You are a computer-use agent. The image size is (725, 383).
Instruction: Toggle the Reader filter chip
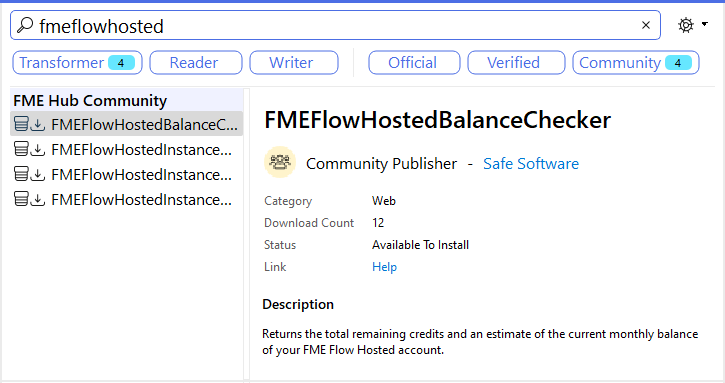(196, 62)
